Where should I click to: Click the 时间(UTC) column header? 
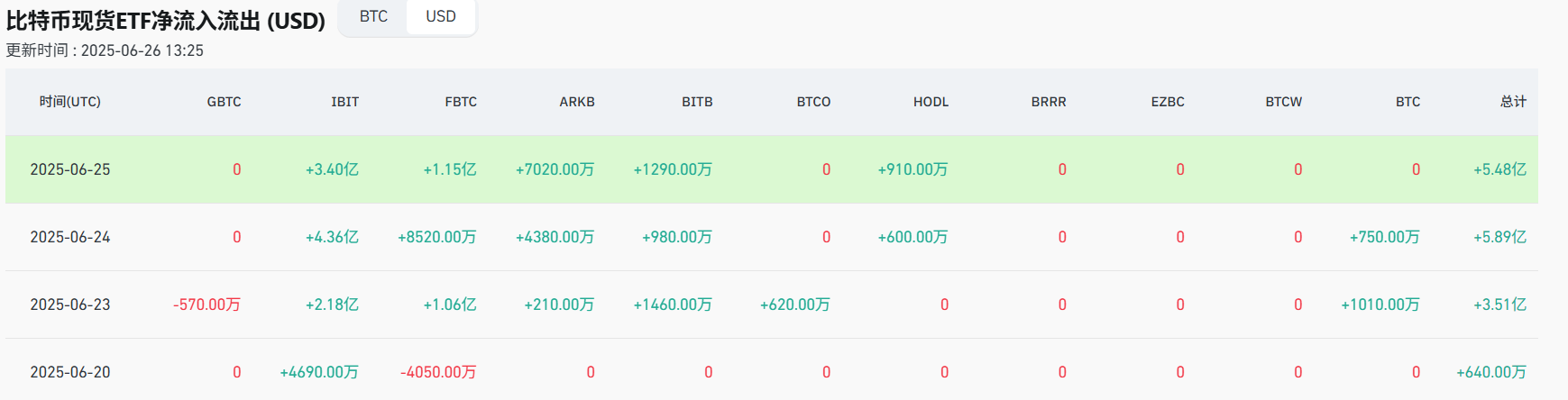69,102
